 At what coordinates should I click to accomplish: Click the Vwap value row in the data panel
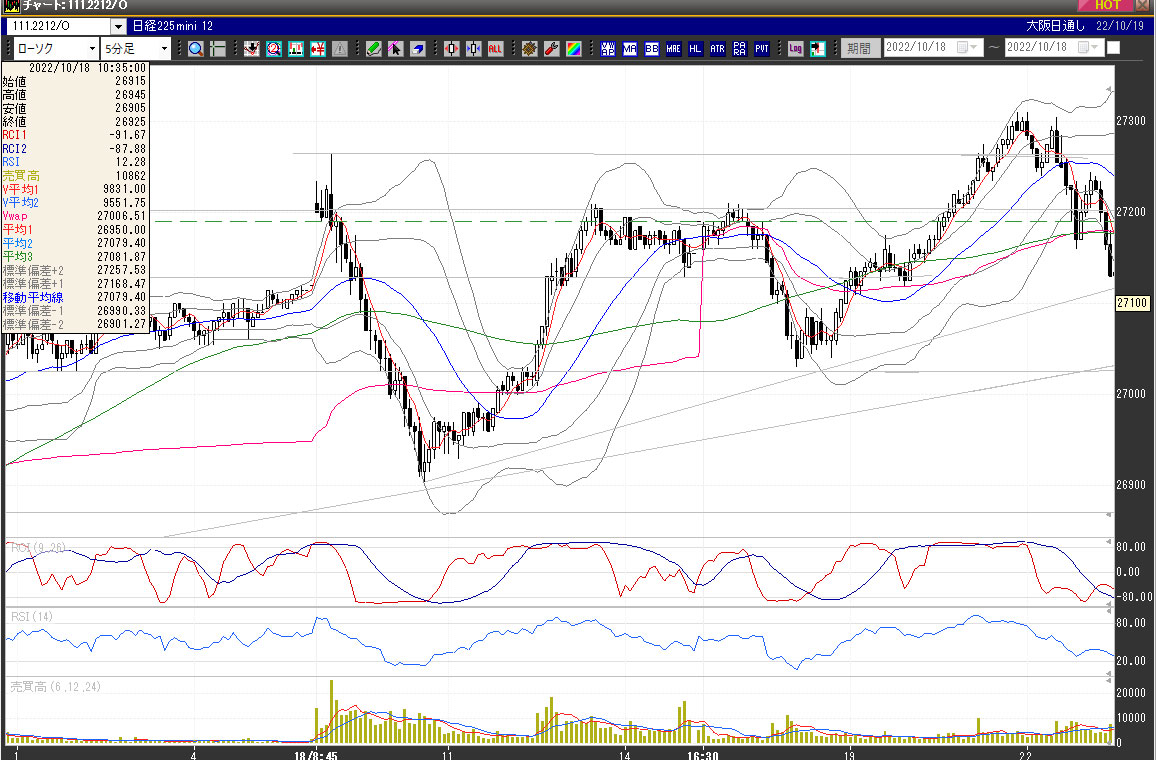click(74, 216)
